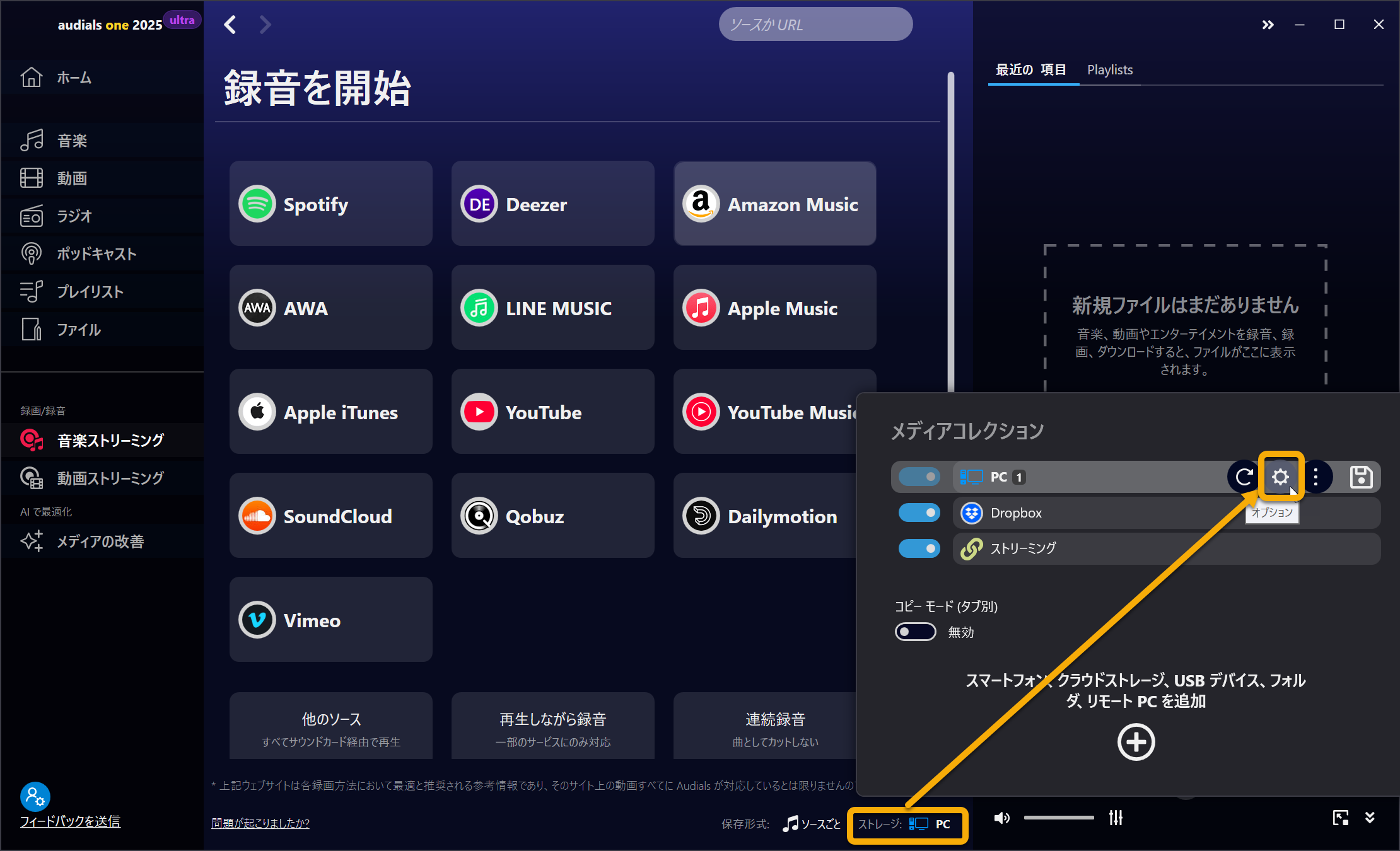Click the expand player view icon
This screenshot has width=1400, height=851.
coord(1340,818)
